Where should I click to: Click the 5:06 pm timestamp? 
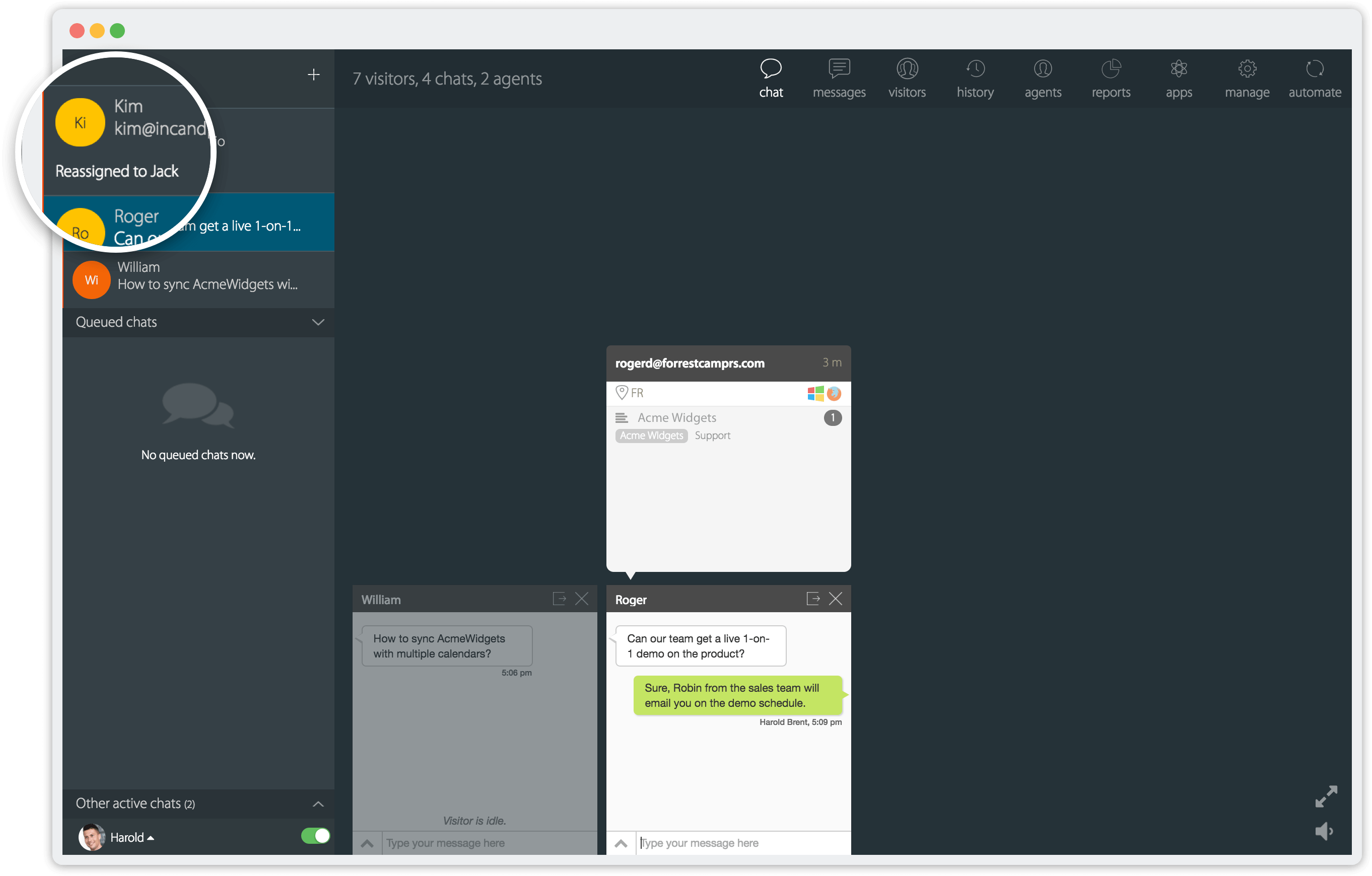516,673
